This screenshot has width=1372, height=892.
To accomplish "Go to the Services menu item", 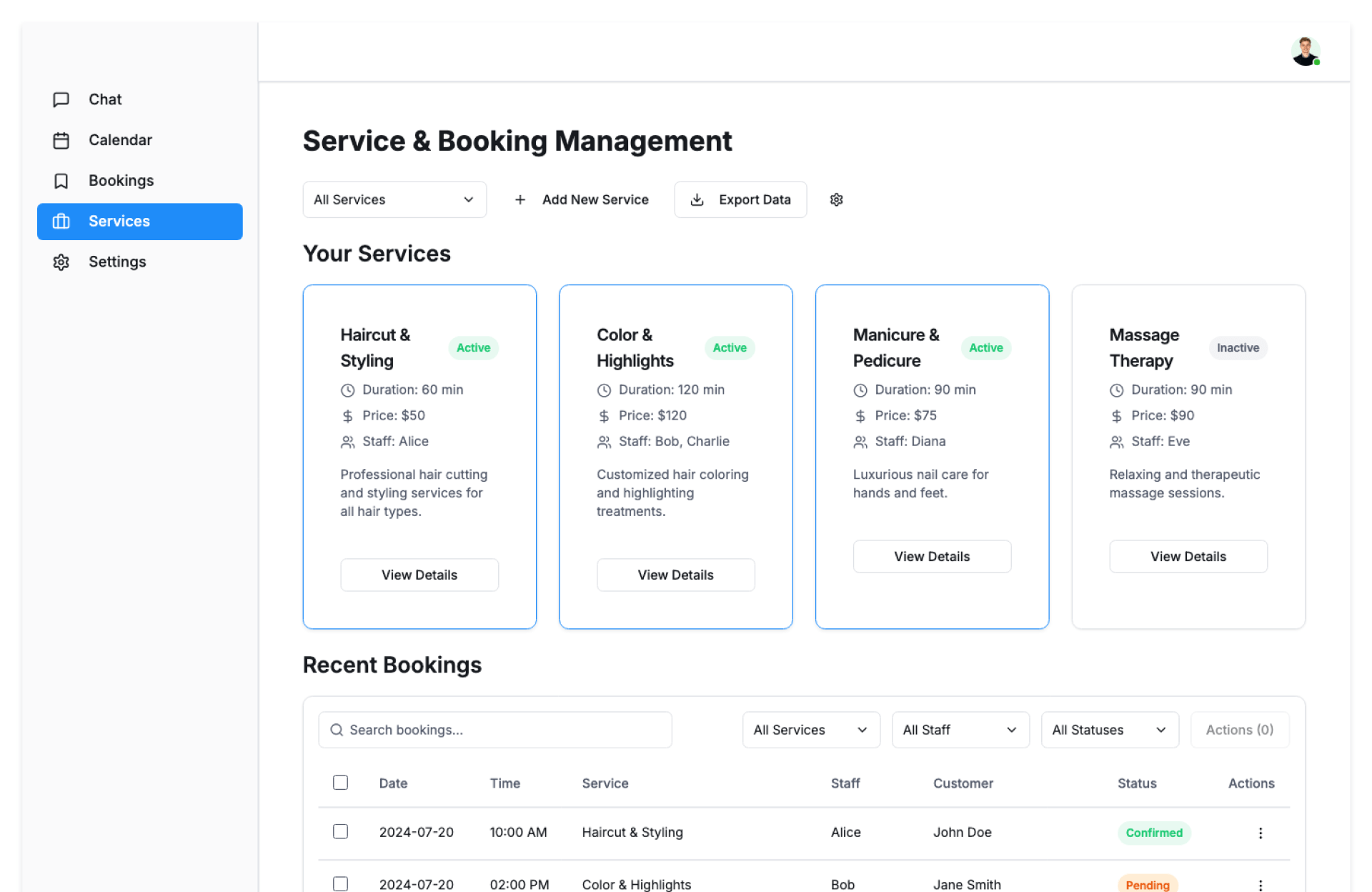I will tap(140, 222).
